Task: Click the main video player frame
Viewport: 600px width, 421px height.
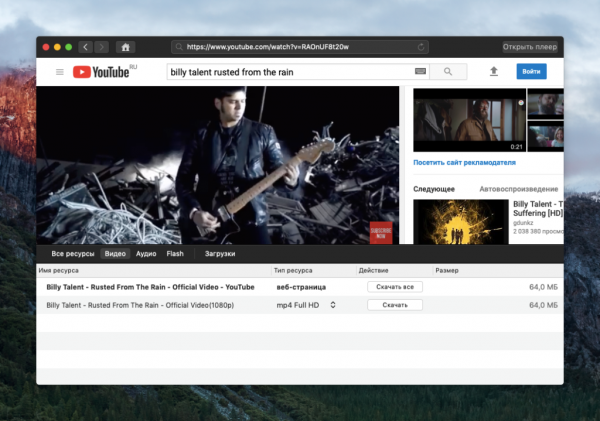Action: [218, 165]
